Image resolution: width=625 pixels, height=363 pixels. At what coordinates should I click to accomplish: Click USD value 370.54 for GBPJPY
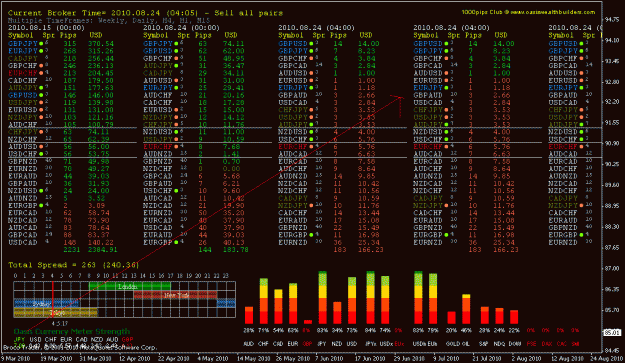[101, 43]
